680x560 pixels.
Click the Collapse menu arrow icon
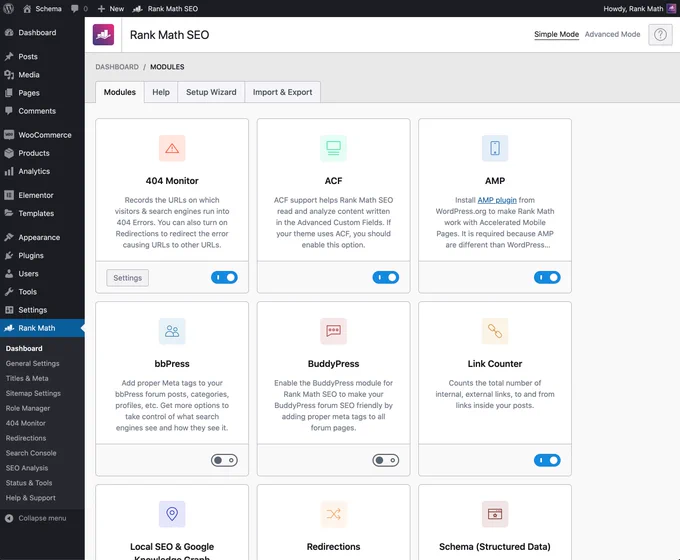(9, 518)
